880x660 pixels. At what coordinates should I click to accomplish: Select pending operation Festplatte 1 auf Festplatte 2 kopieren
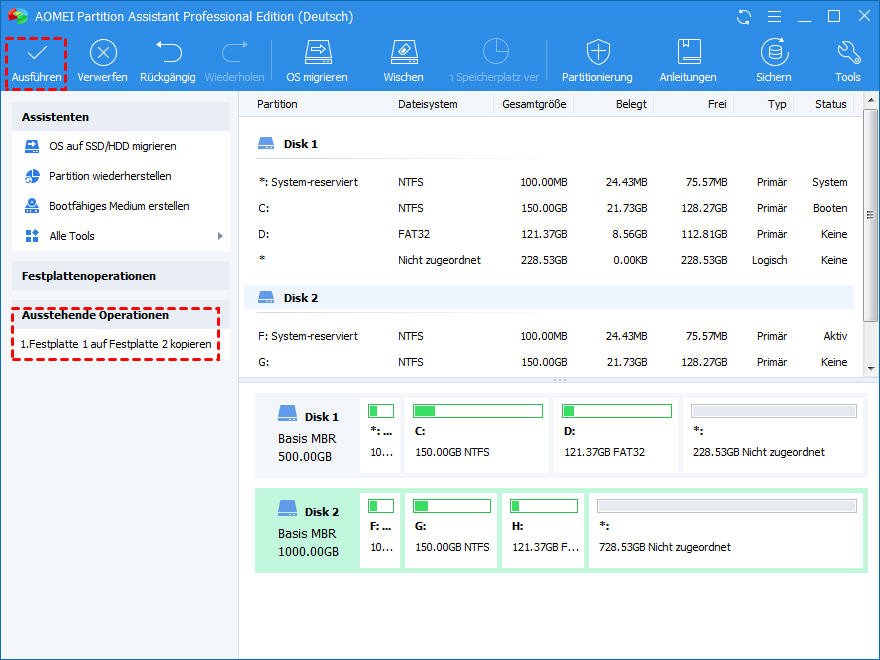click(116, 344)
